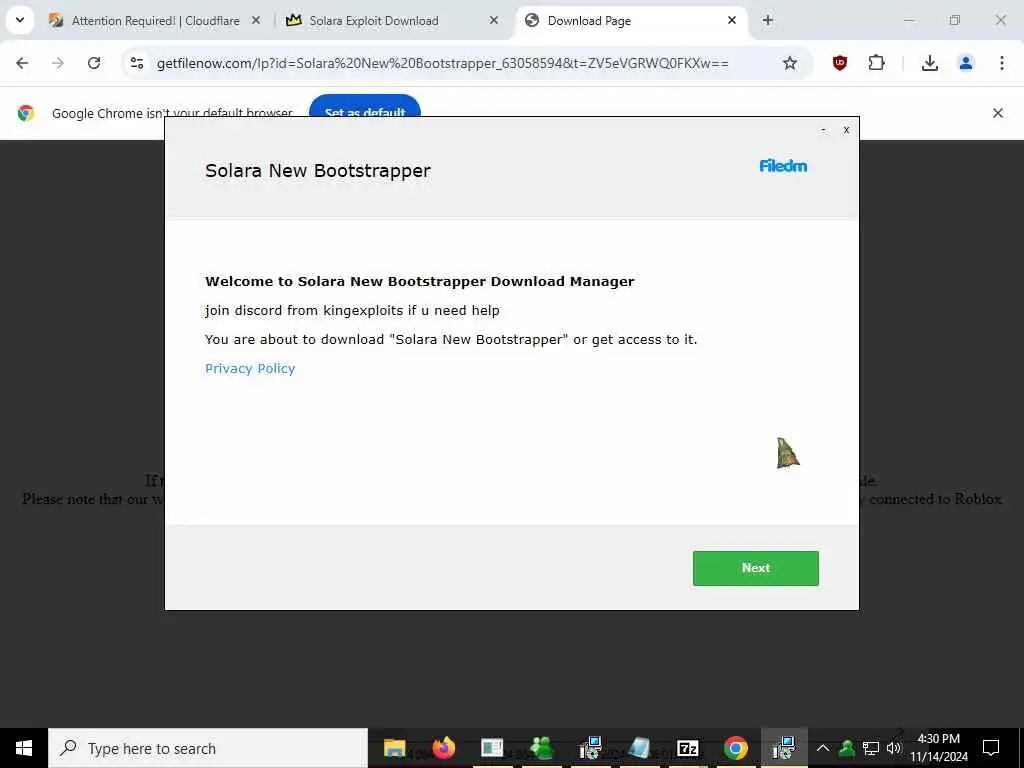Minimize the Solara download manager dialog
The image size is (1024, 768).
[x=824, y=130]
